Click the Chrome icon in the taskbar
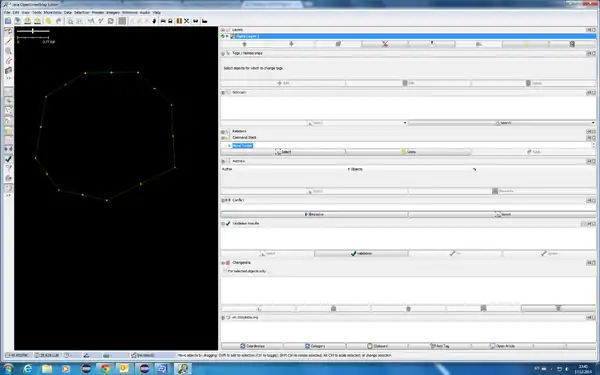Screen dimensions: 600x375 click(x=105, y=368)
